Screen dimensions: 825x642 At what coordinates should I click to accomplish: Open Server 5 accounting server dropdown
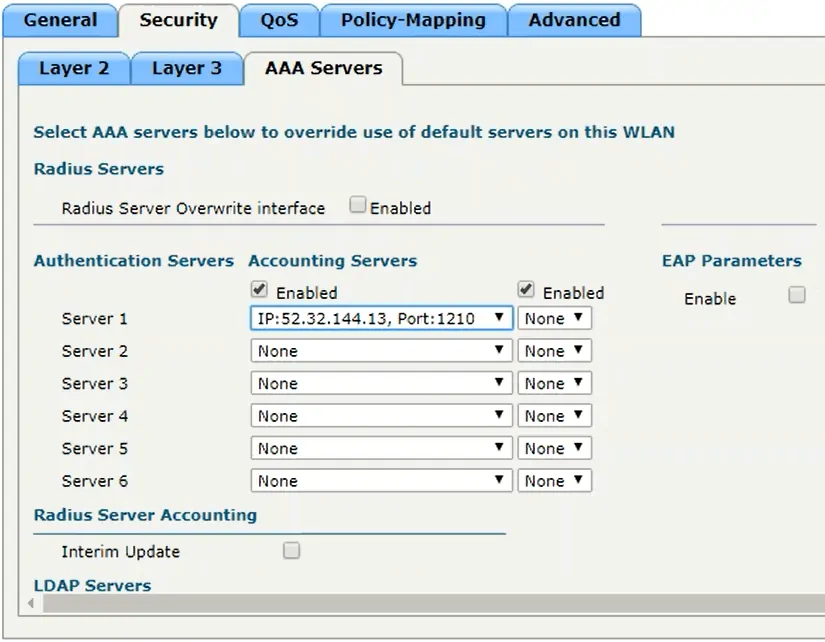click(554, 449)
